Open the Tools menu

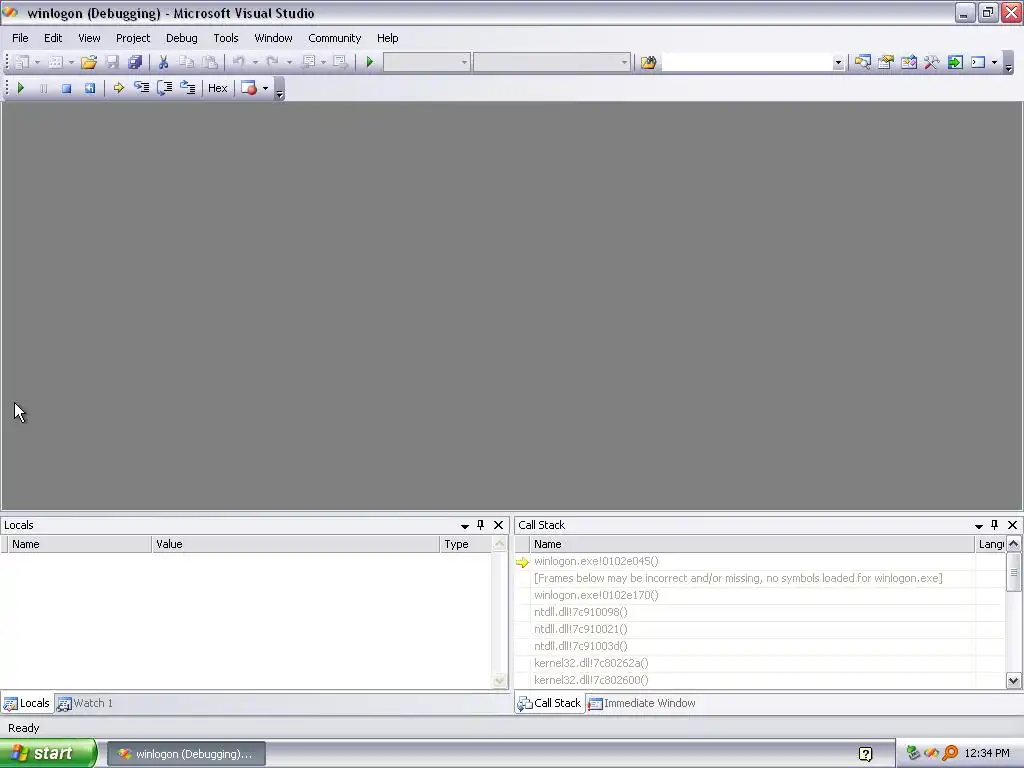point(226,38)
